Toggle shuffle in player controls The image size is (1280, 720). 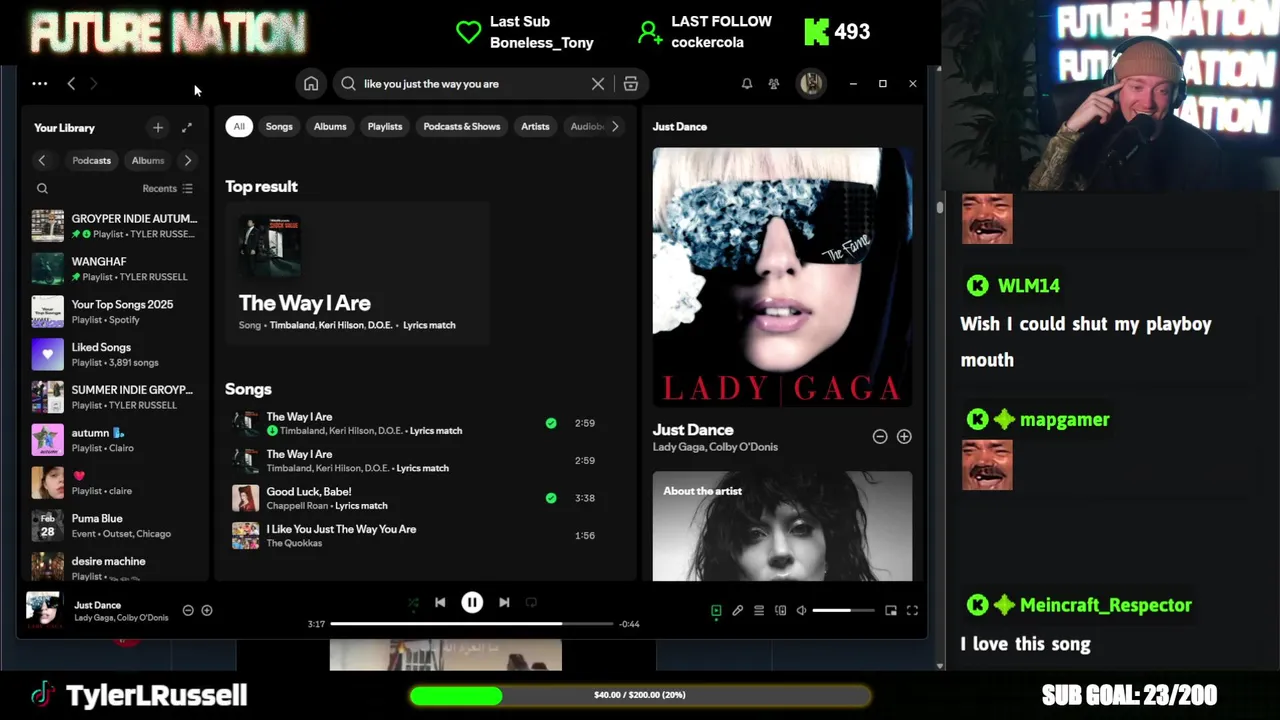point(413,603)
